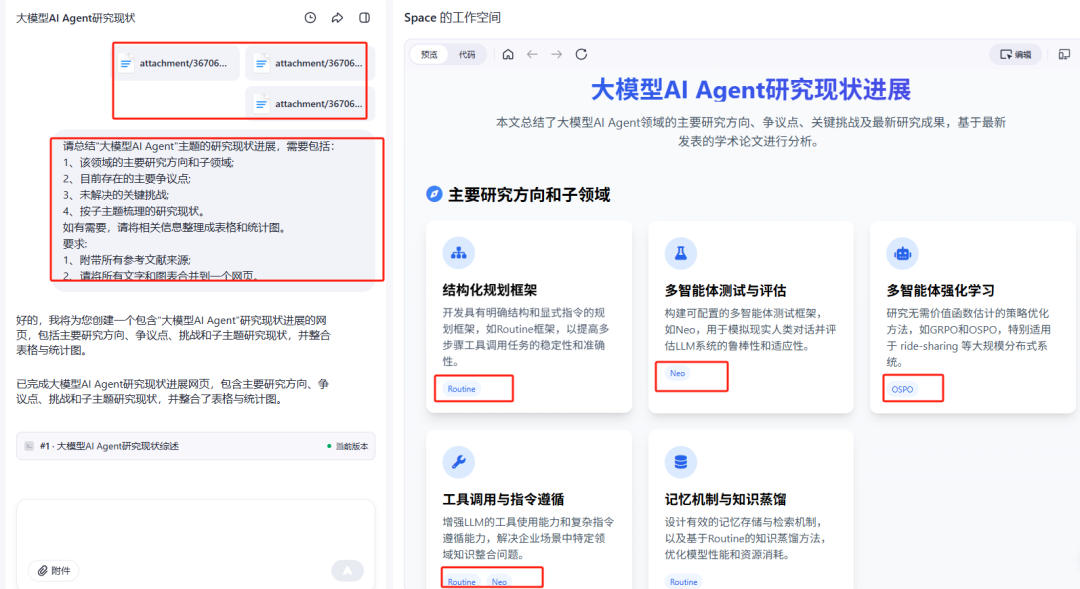Click the share arrow icon

[337, 18]
